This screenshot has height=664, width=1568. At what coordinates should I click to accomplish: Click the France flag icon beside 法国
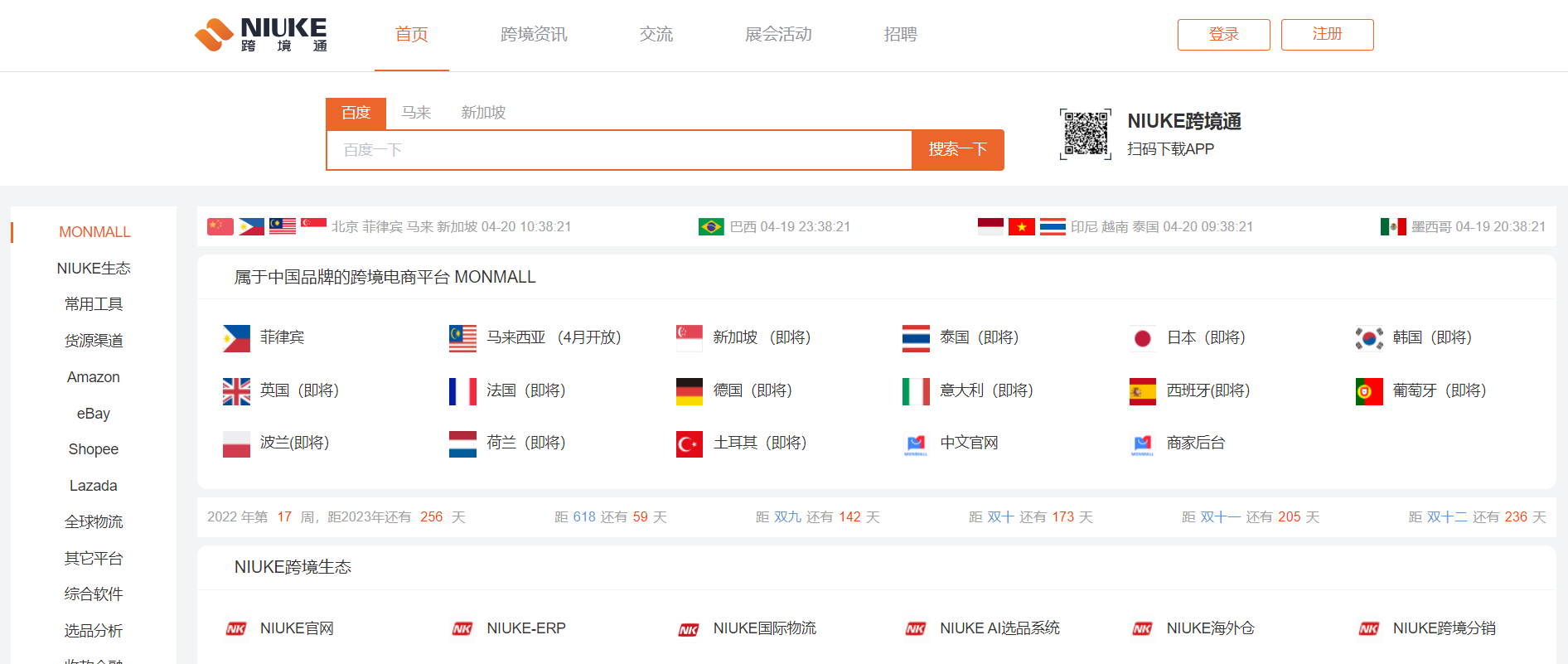tap(462, 391)
